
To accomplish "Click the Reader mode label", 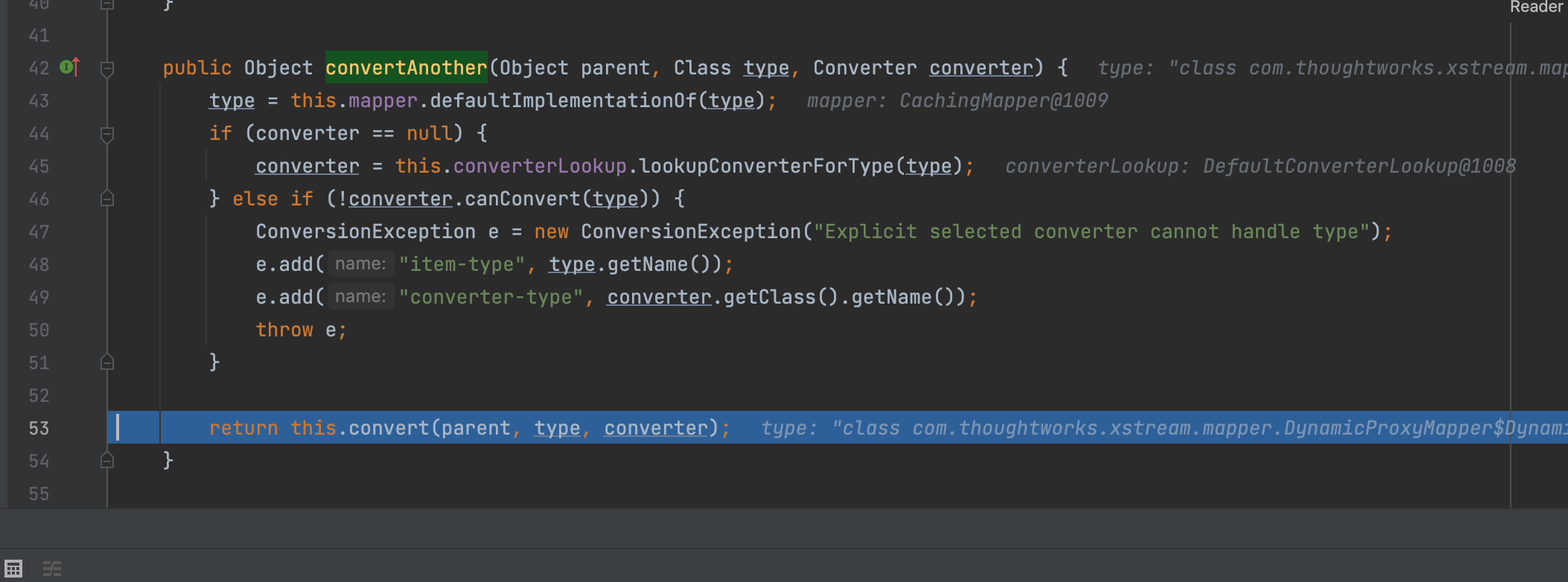I will (1536, 7).
